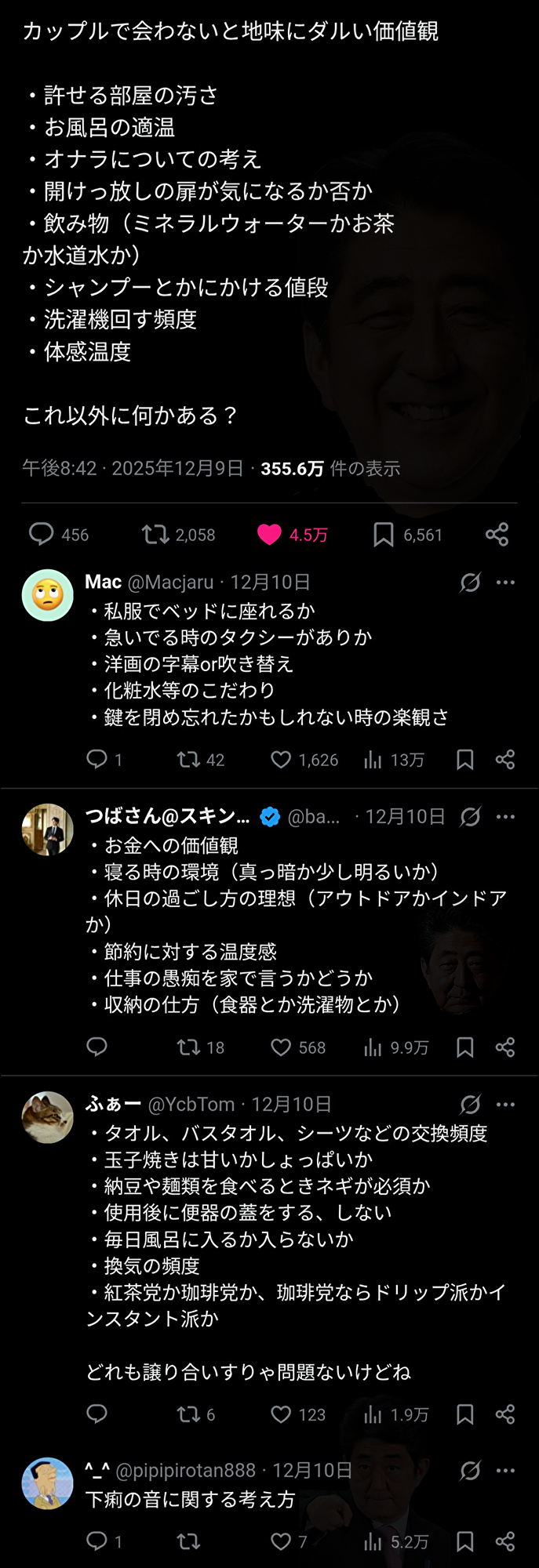
Task: Bookmark the main post (6,561 bookmarks)
Action: coord(383,535)
